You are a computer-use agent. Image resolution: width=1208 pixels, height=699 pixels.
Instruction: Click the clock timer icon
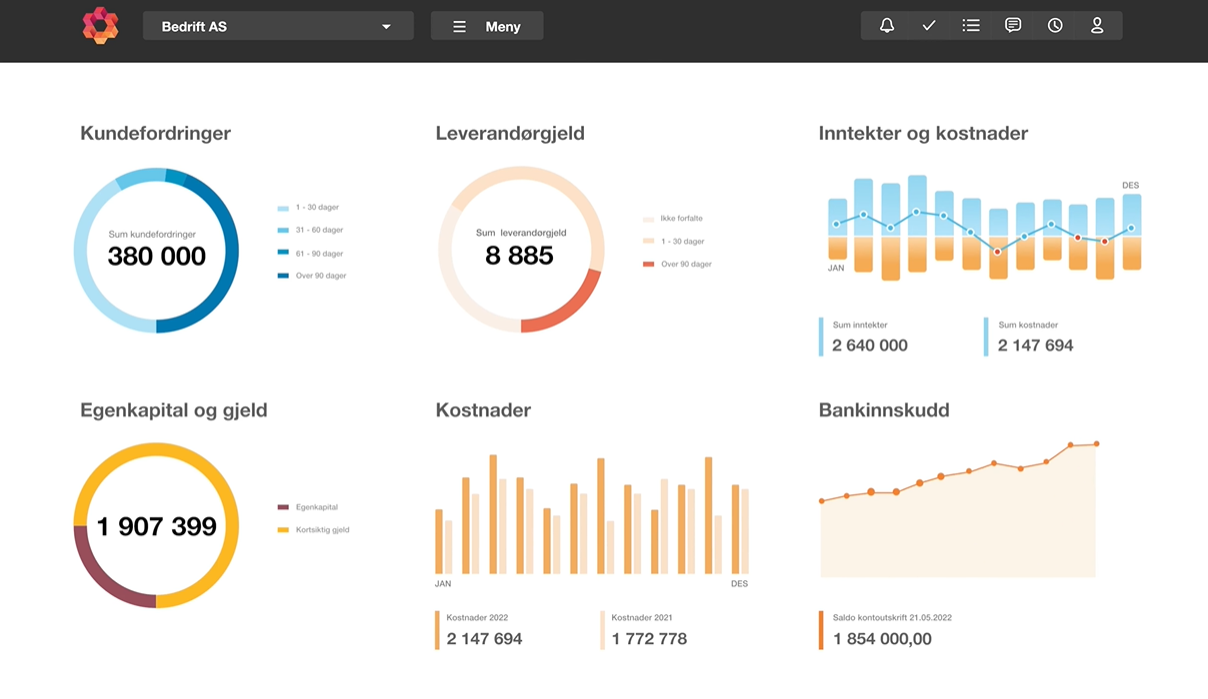coord(1055,26)
